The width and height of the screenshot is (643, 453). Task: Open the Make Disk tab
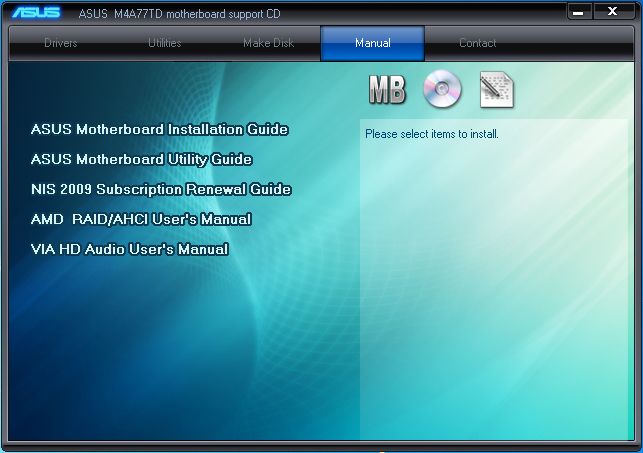(269, 43)
